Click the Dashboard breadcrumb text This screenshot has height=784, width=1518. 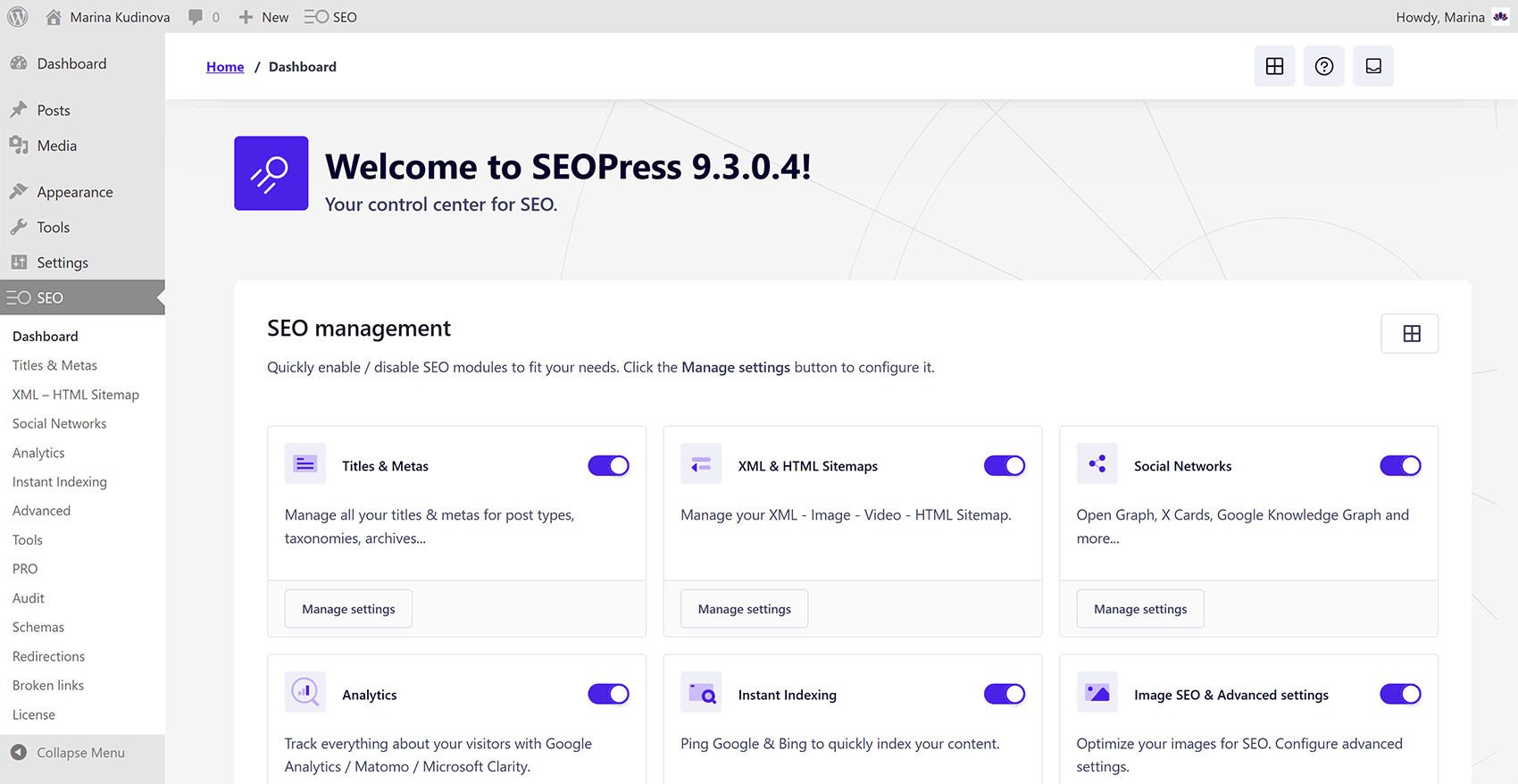pyautogui.click(x=303, y=67)
